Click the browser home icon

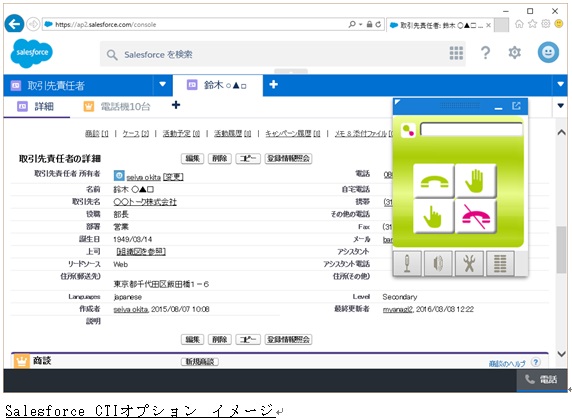click(519, 24)
